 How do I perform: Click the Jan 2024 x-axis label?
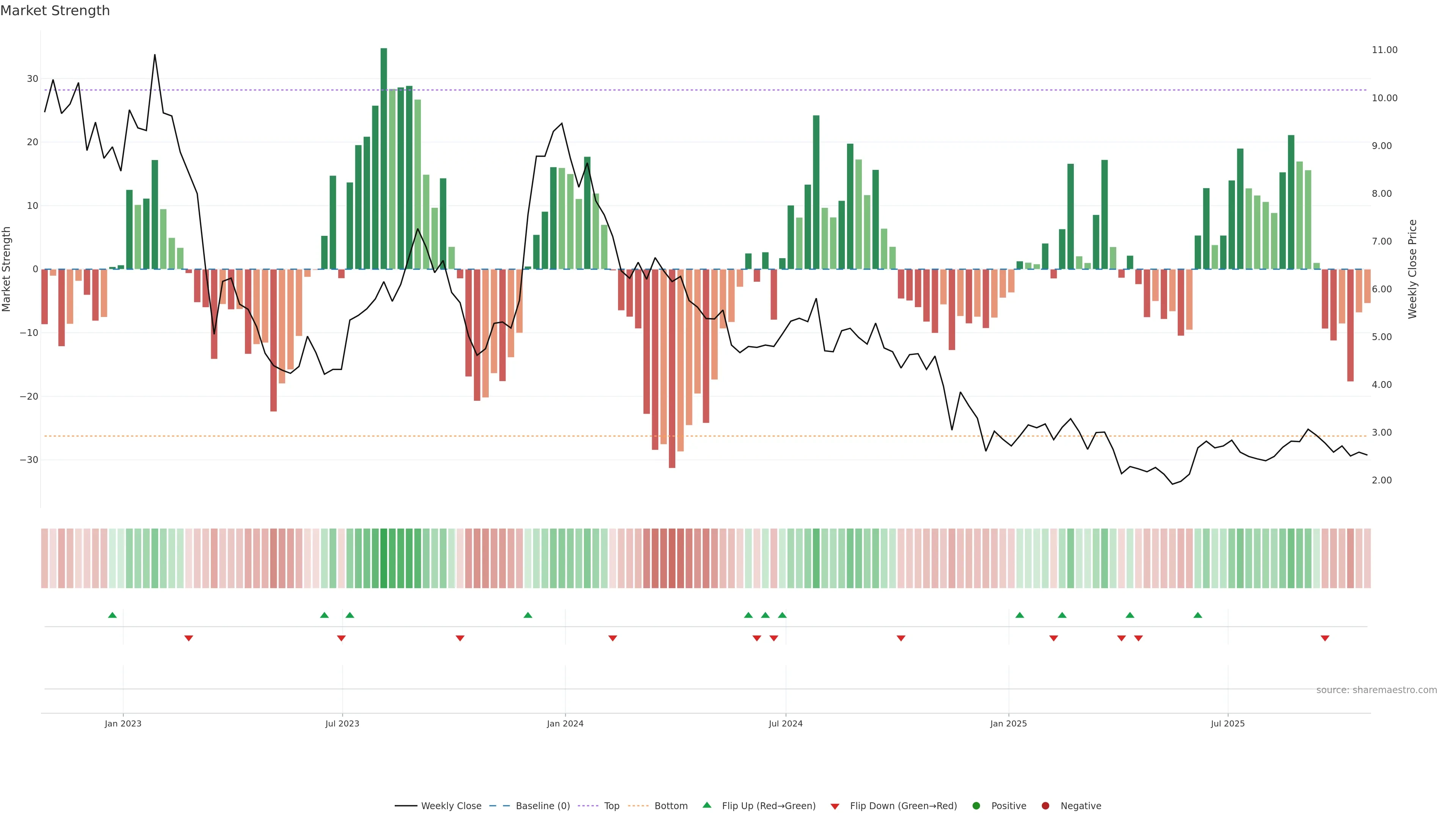click(x=565, y=723)
